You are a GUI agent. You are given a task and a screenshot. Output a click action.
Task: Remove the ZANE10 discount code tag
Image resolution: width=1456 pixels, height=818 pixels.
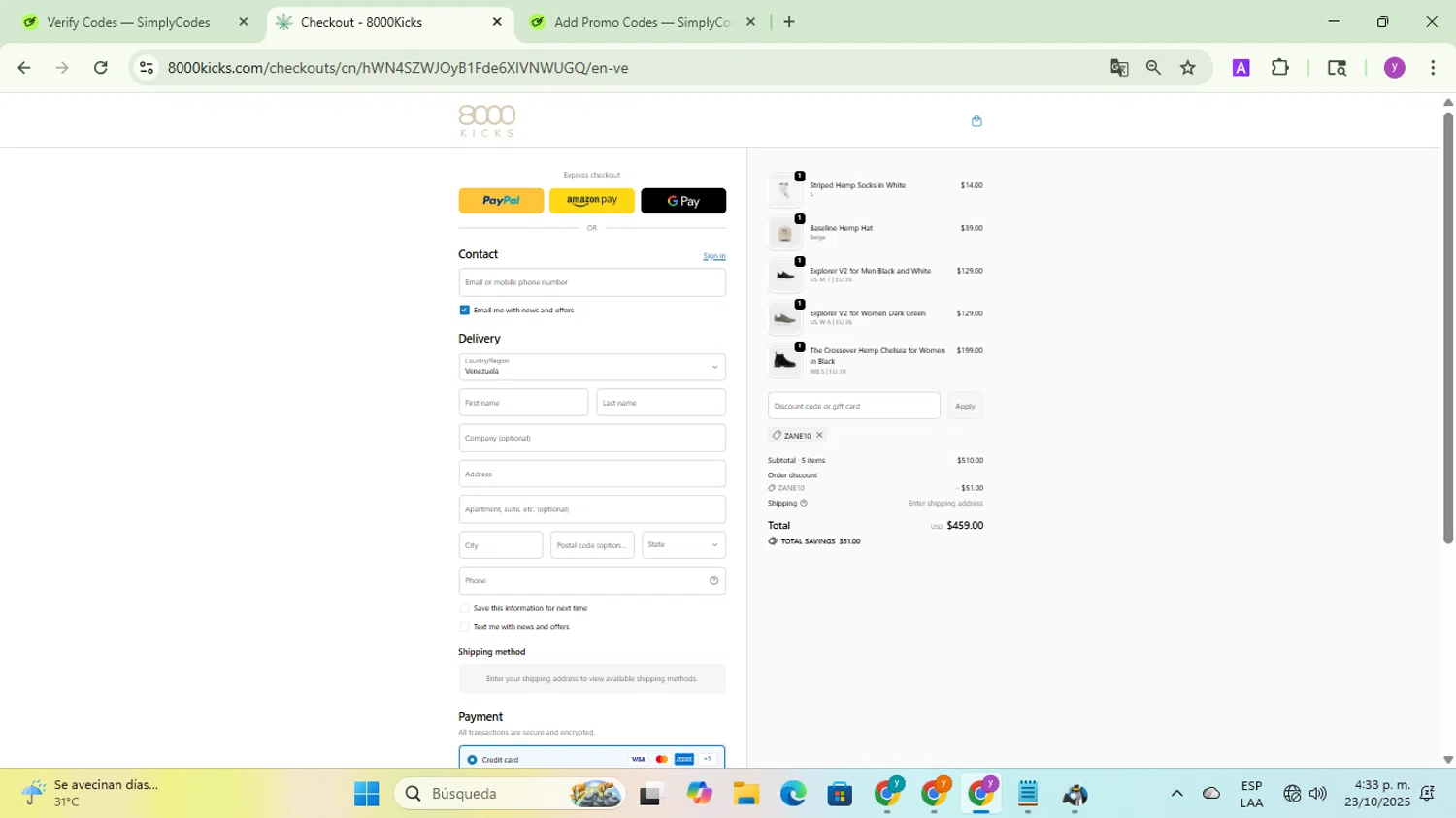coord(819,435)
